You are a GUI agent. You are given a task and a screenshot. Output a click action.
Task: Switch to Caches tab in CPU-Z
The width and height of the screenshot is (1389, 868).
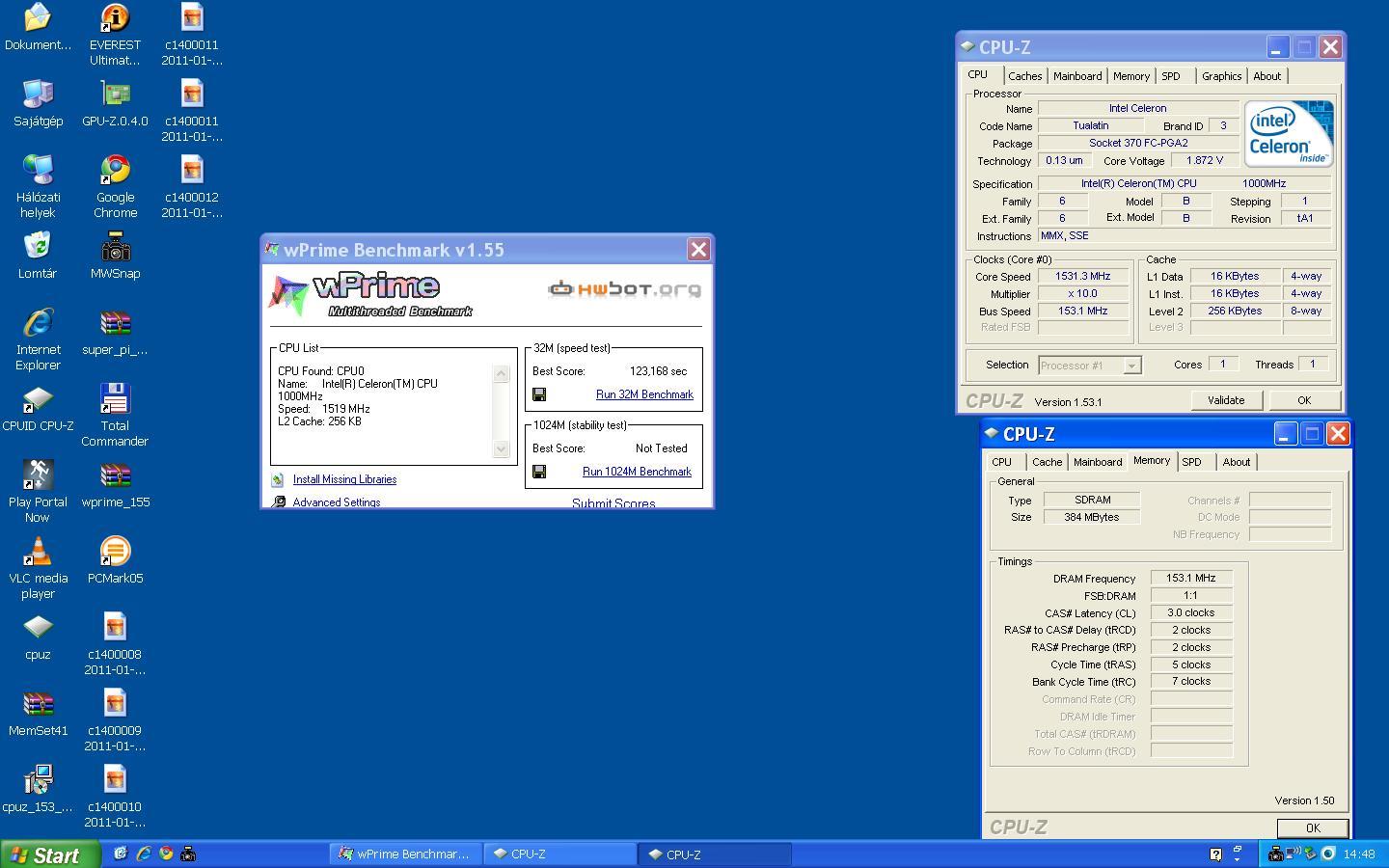1024,76
